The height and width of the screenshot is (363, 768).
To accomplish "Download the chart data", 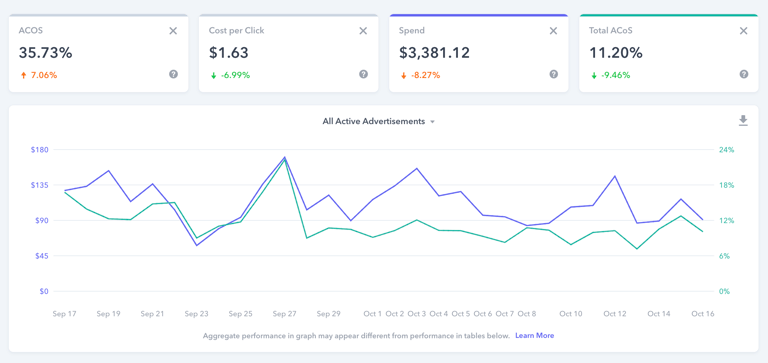I will tap(743, 121).
